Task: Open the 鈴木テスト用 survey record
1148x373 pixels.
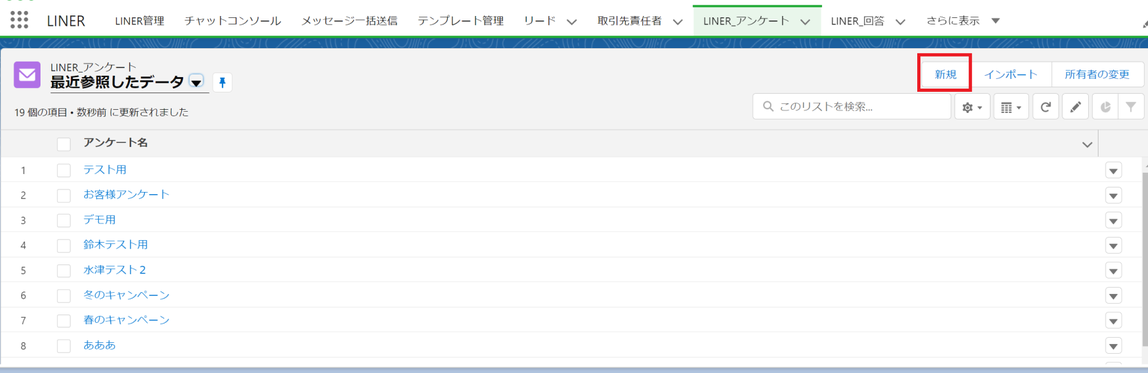Action: pyautogui.click(x=116, y=244)
